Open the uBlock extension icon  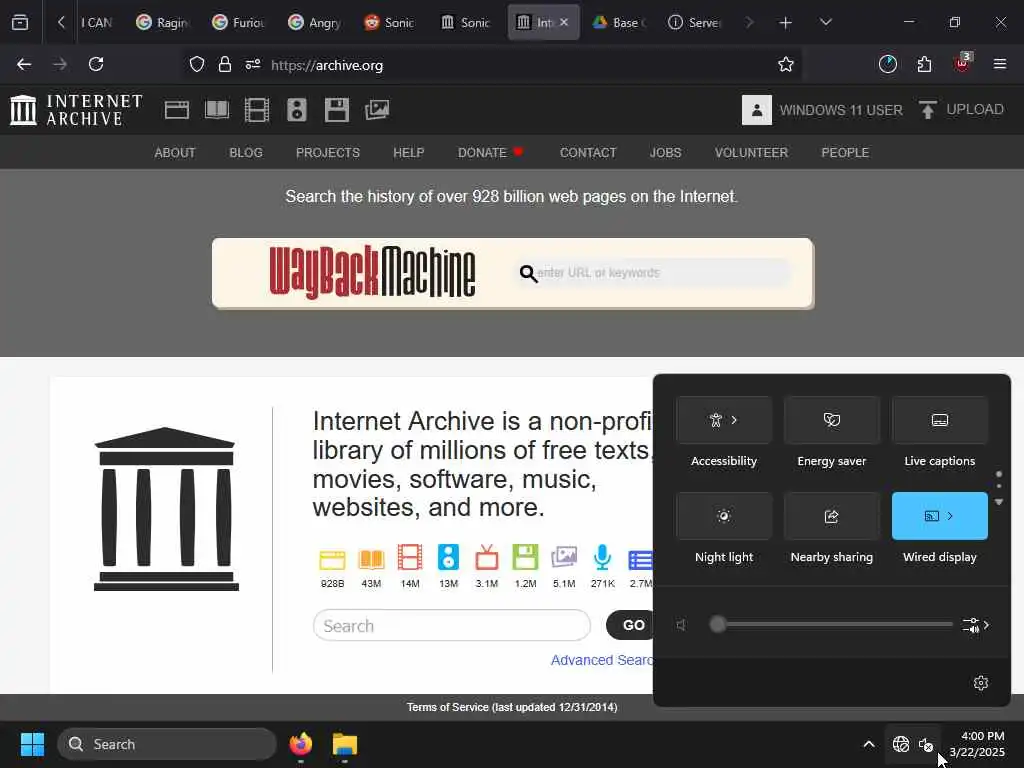pyautogui.click(x=962, y=63)
